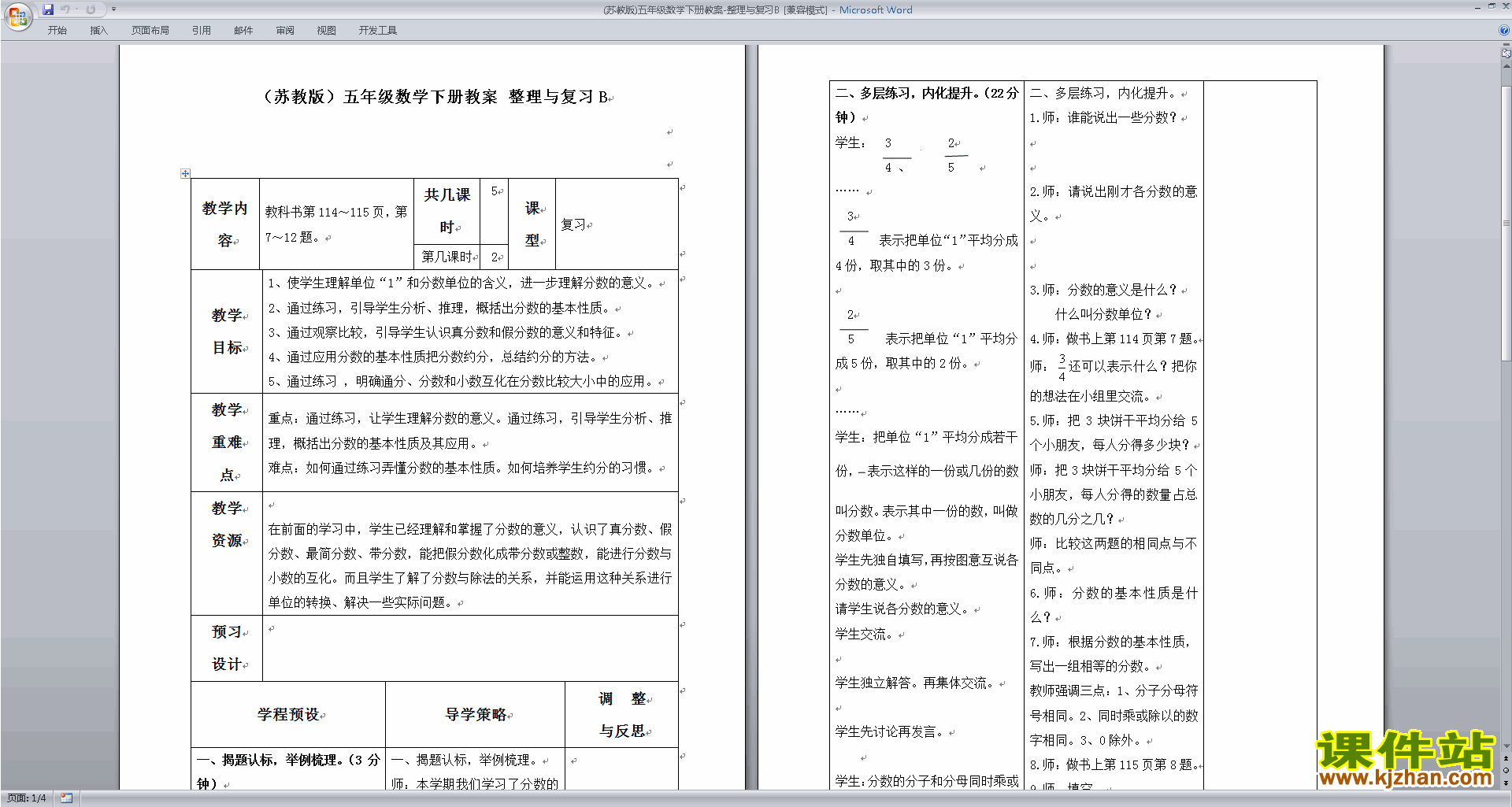Click the table move handle
Screen dimensions: 1512x807
click(x=185, y=173)
